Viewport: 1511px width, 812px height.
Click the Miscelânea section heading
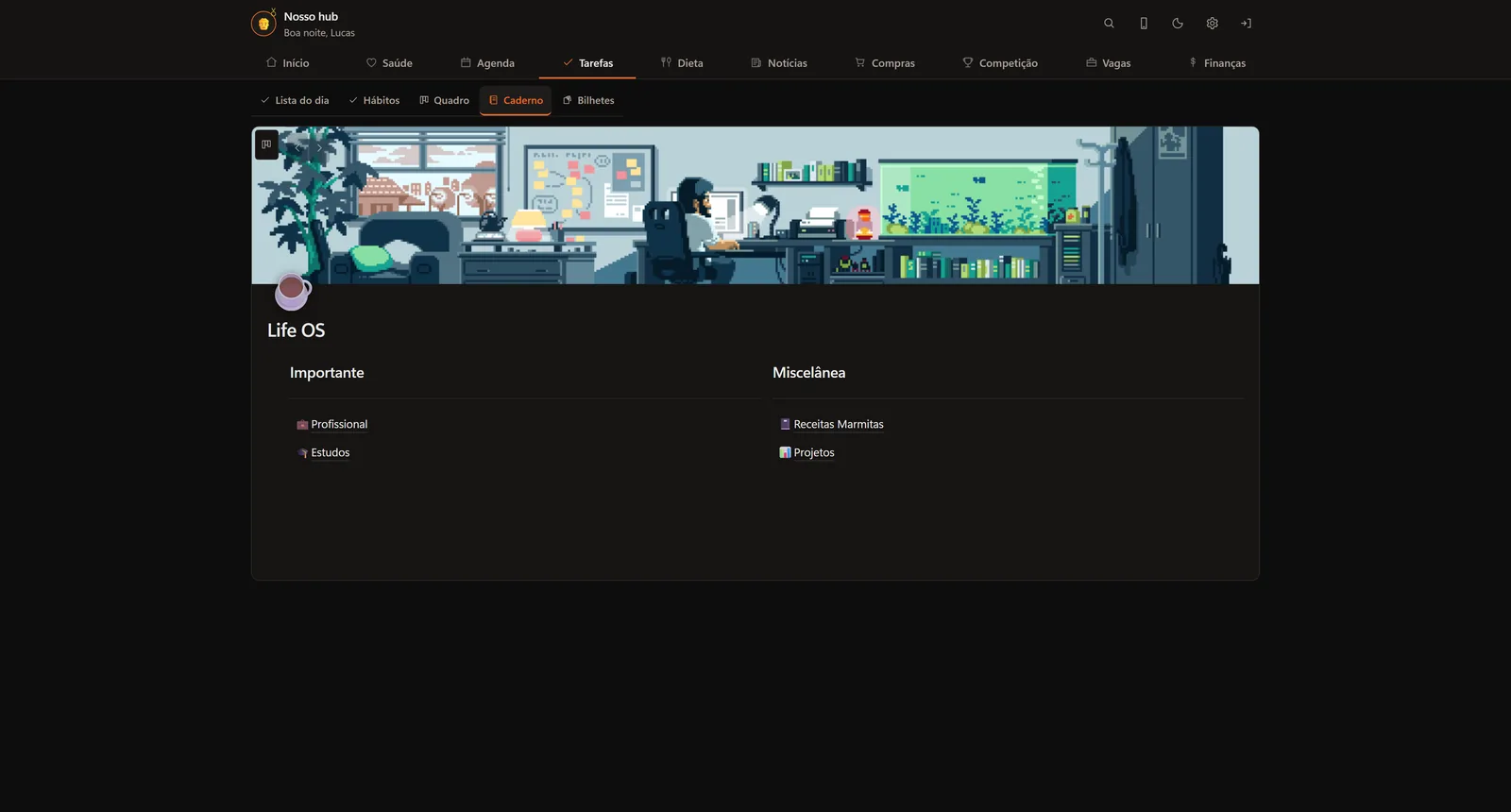coord(809,373)
